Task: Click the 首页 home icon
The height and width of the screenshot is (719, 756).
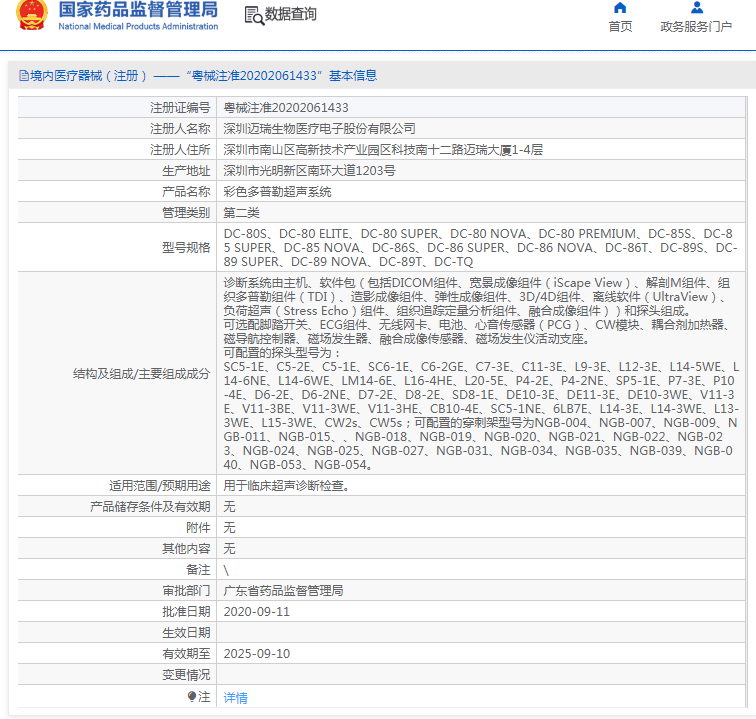Action: pyautogui.click(x=620, y=8)
